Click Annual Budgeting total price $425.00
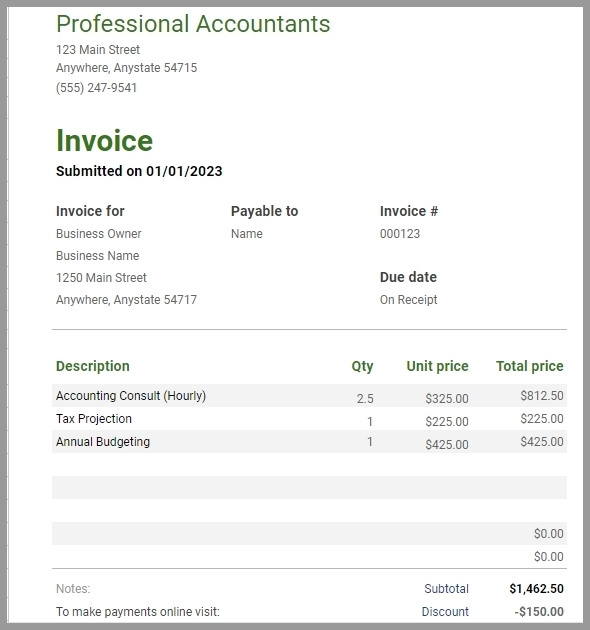This screenshot has width=590, height=630. tap(542, 442)
